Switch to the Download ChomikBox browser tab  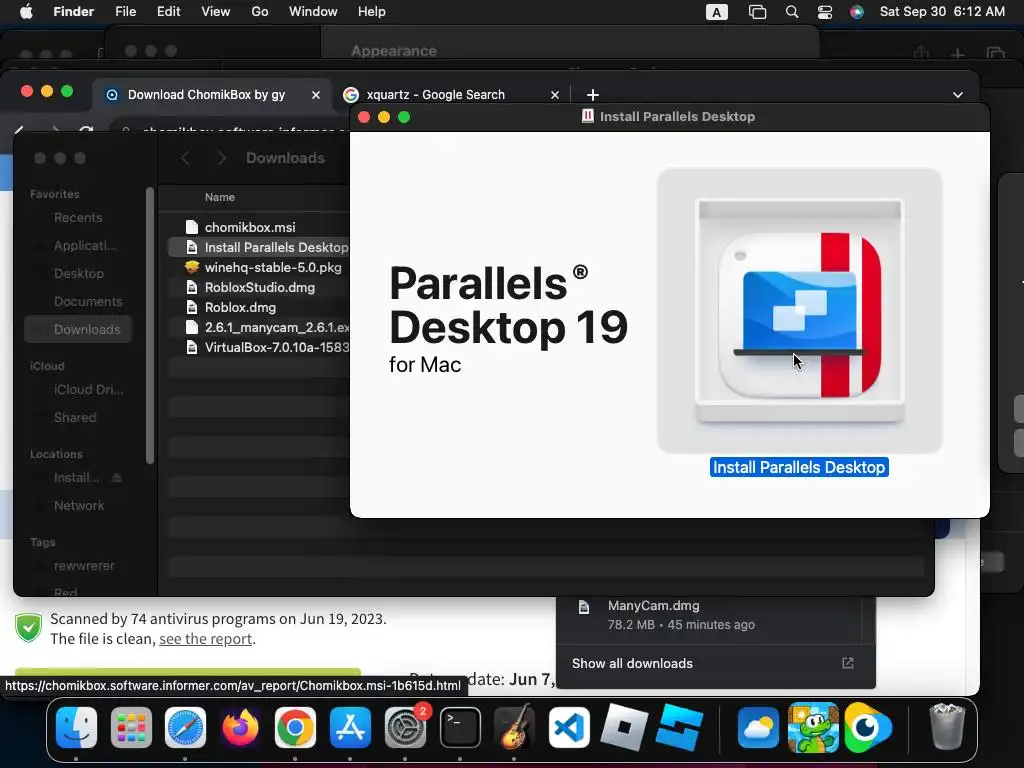coord(213,95)
